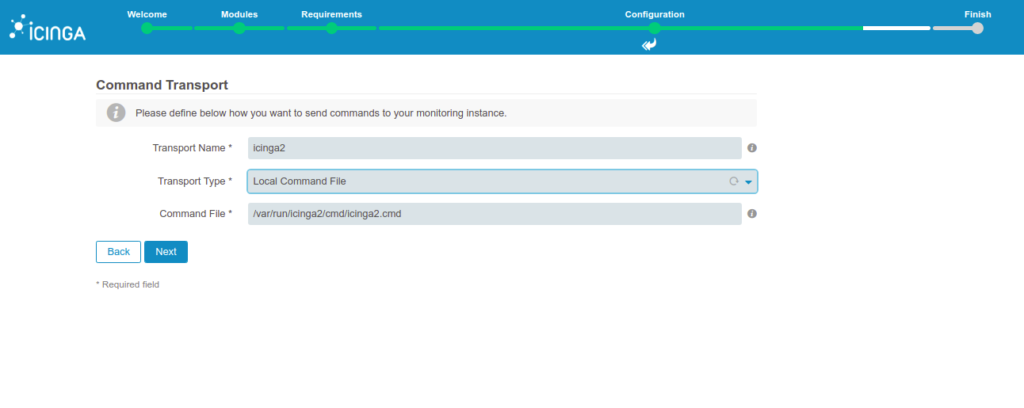Image resolution: width=1024 pixels, height=408 pixels.
Task: Click the Configuration step label
Action: click(x=654, y=14)
